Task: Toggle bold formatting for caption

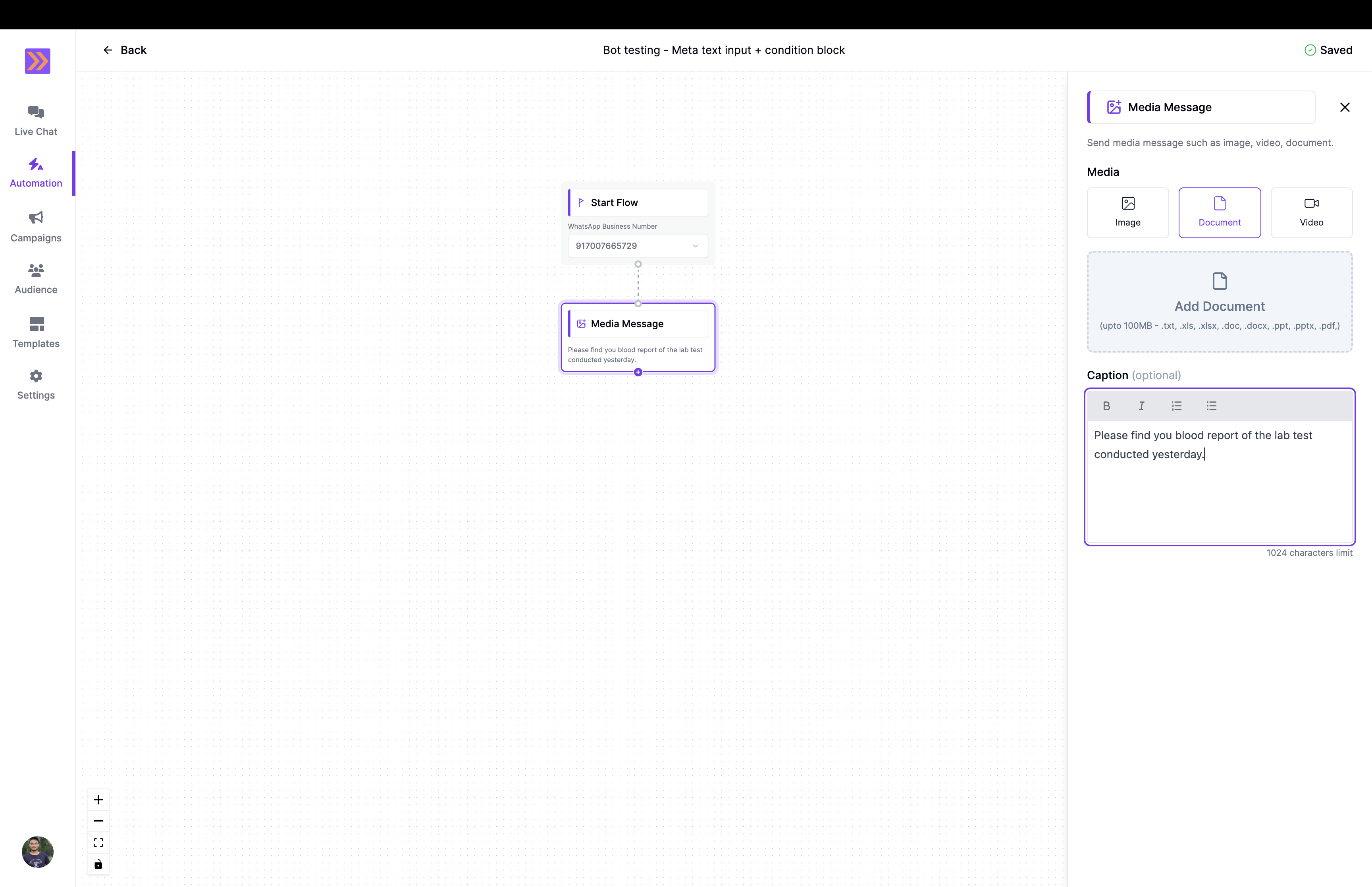Action: point(1106,406)
